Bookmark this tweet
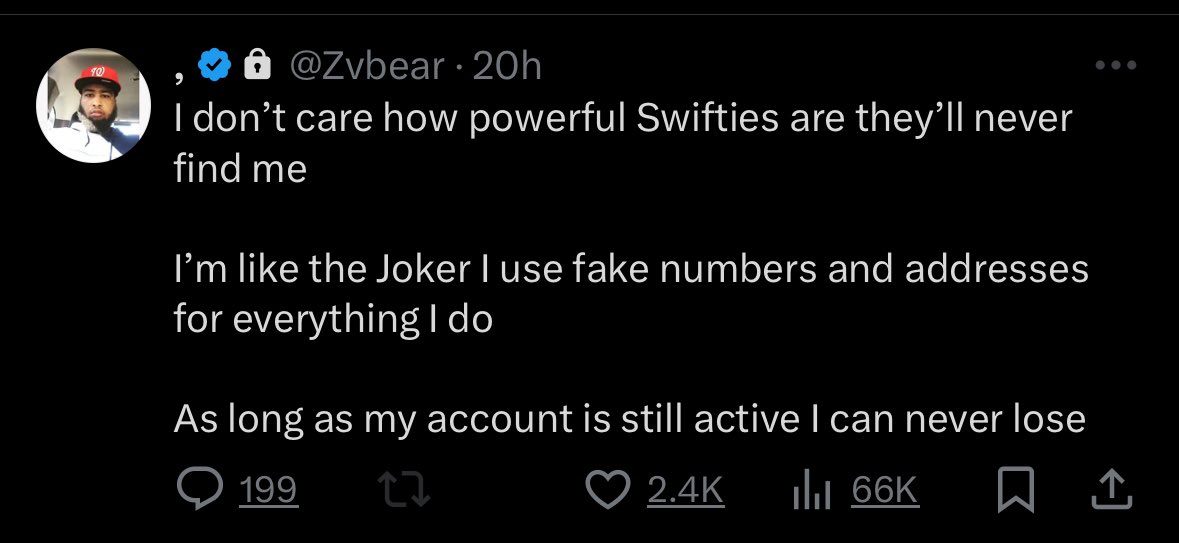 tap(1015, 492)
